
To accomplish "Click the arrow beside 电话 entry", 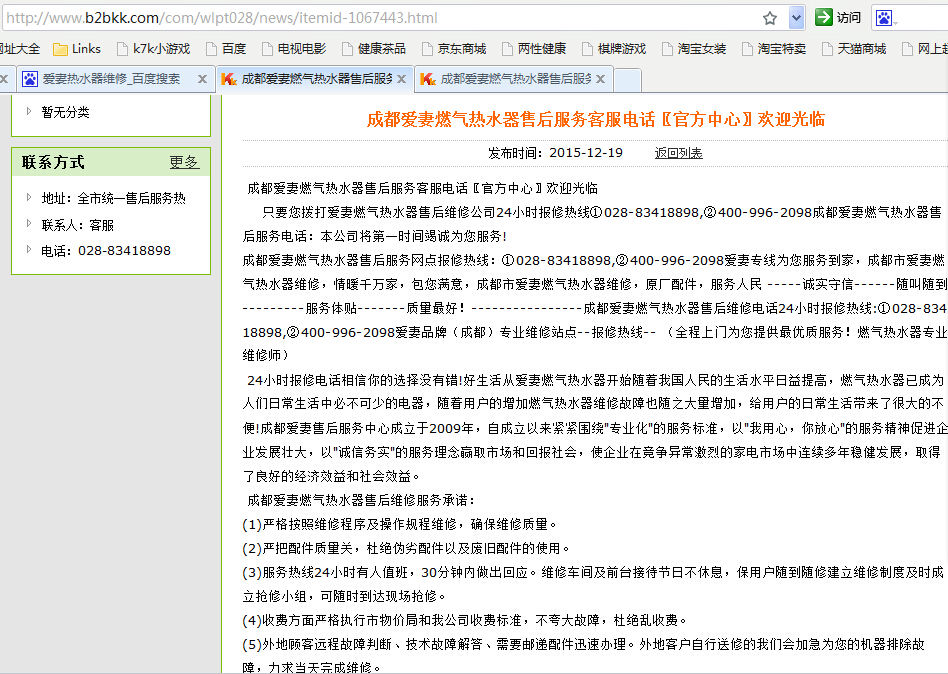I will 28,249.
